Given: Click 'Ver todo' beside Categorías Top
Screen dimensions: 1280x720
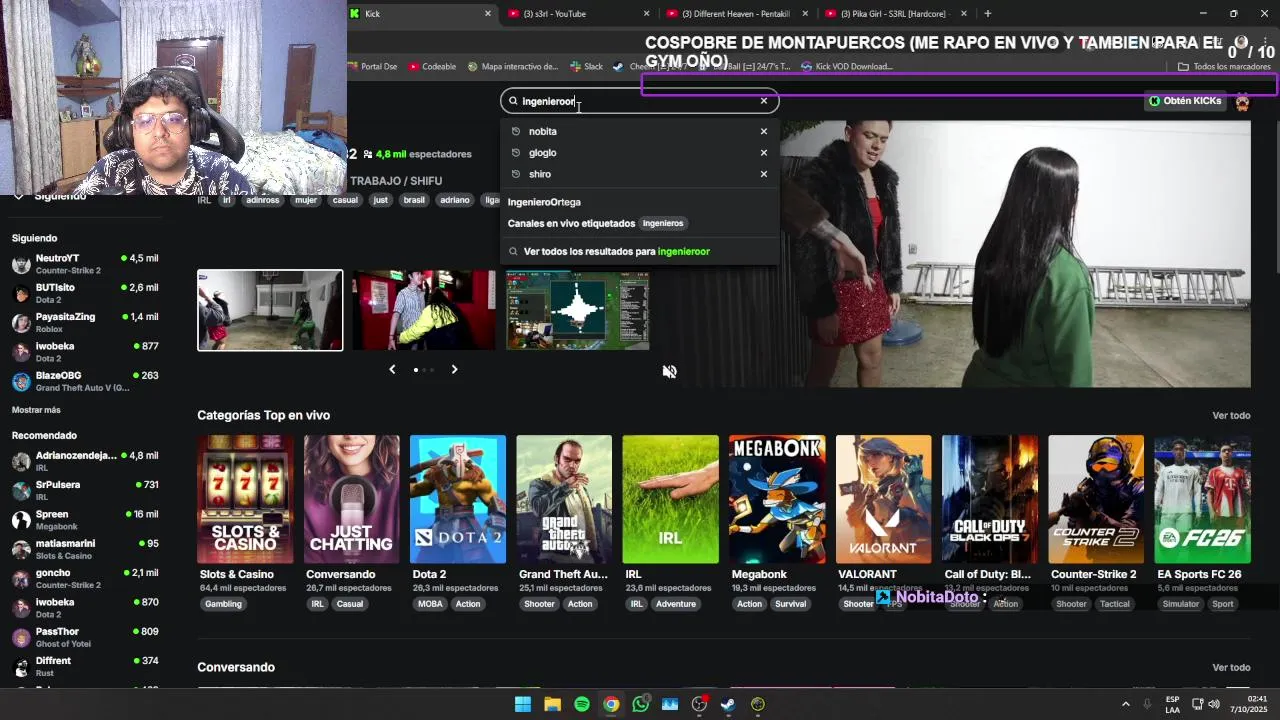Looking at the screenshot, I should (x=1231, y=415).
